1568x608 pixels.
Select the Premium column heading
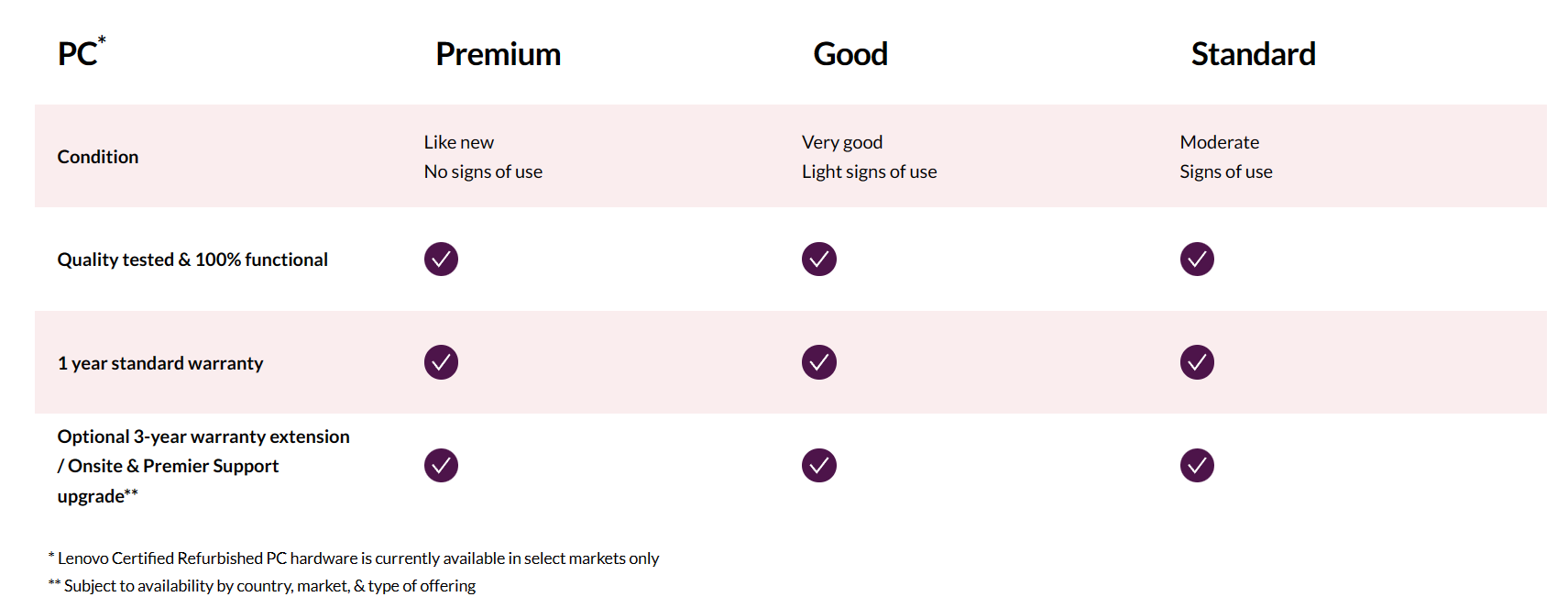pos(498,54)
